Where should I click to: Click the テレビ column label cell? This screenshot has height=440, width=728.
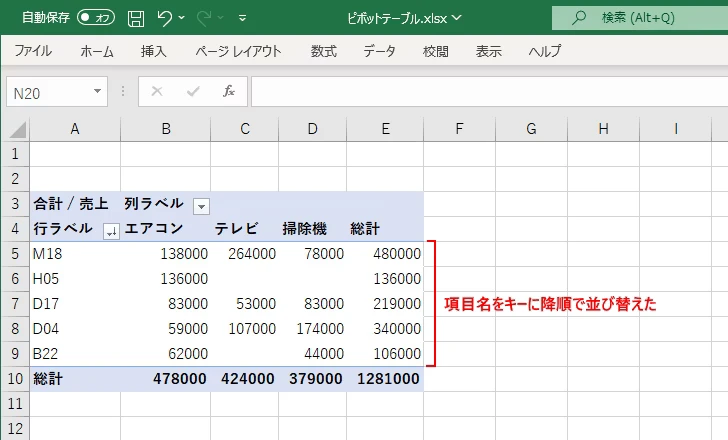click(245, 229)
